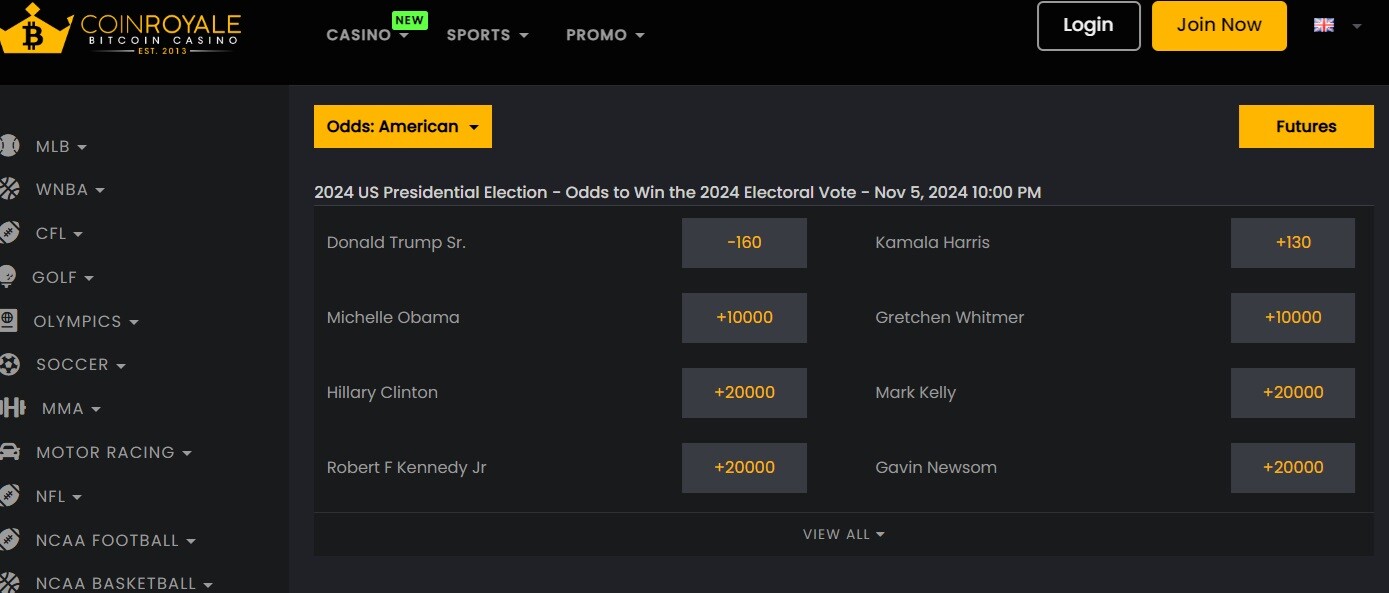The image size is (1389, 593).
Task: Select the Soccer ball icon
Action: [8, 364]
